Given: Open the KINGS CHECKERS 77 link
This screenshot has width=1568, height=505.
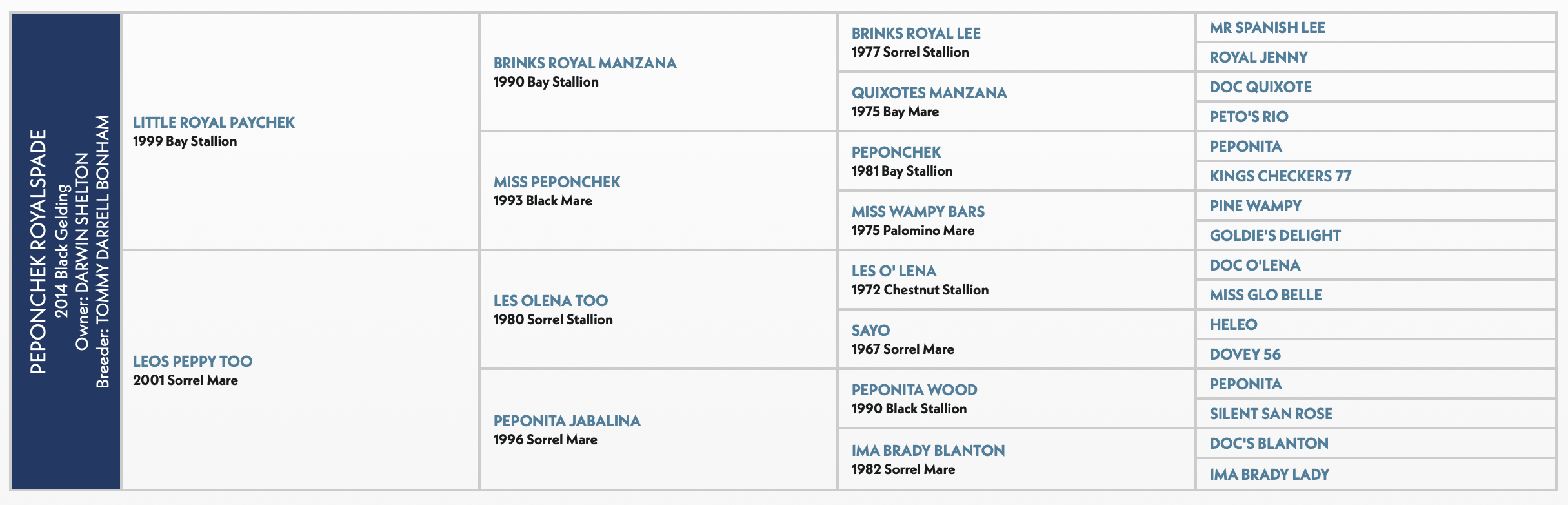Looking at the screenshot, I should coord(1280,176).
